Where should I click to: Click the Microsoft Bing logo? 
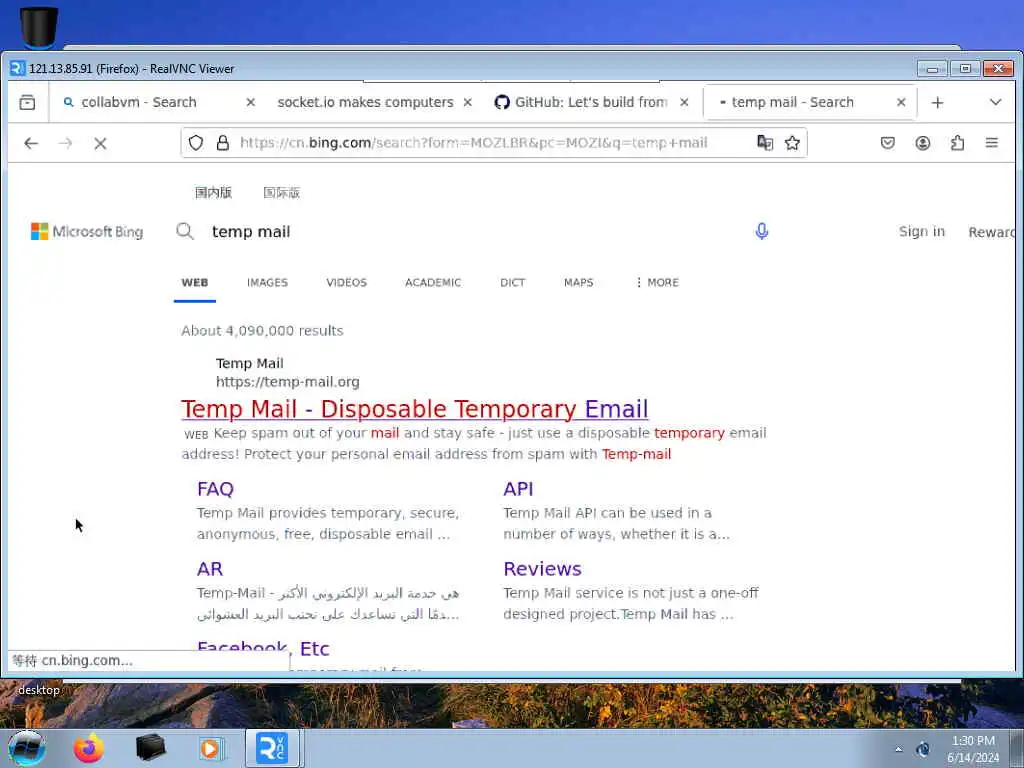pos(87,232)
